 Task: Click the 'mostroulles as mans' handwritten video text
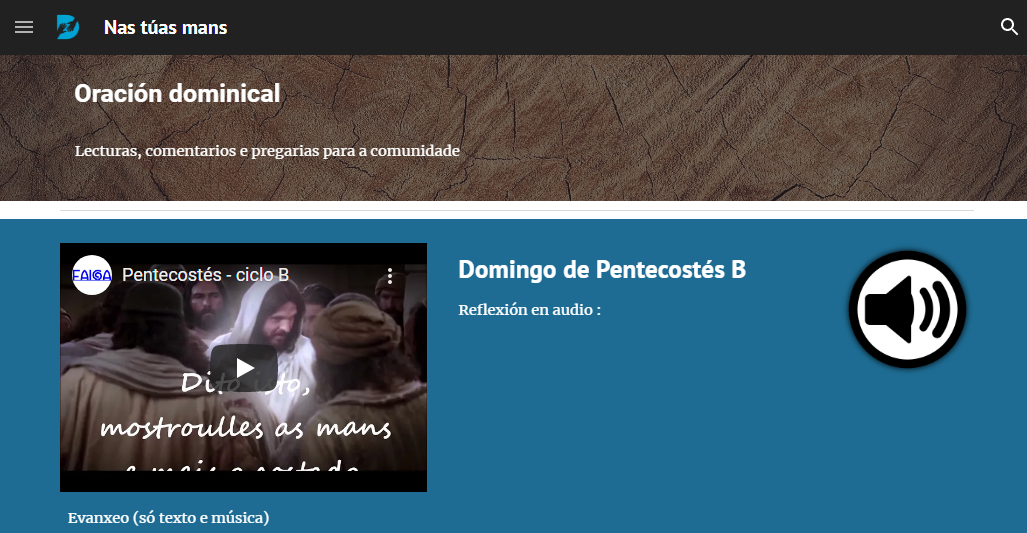coord(246,428)
